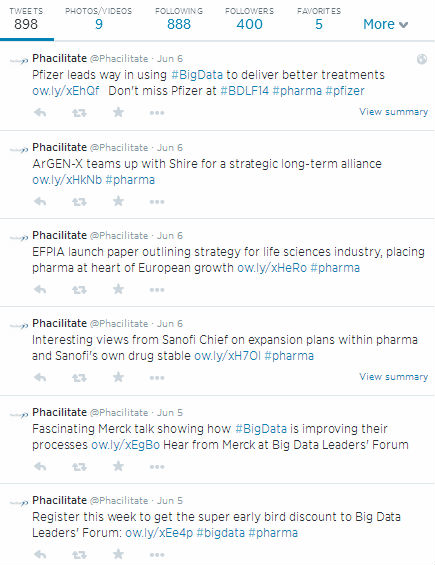The width and height of the screenshot is (435, 565).
Task: Click Phacilitate avatar on the Merck tweet
Action: 19,415
